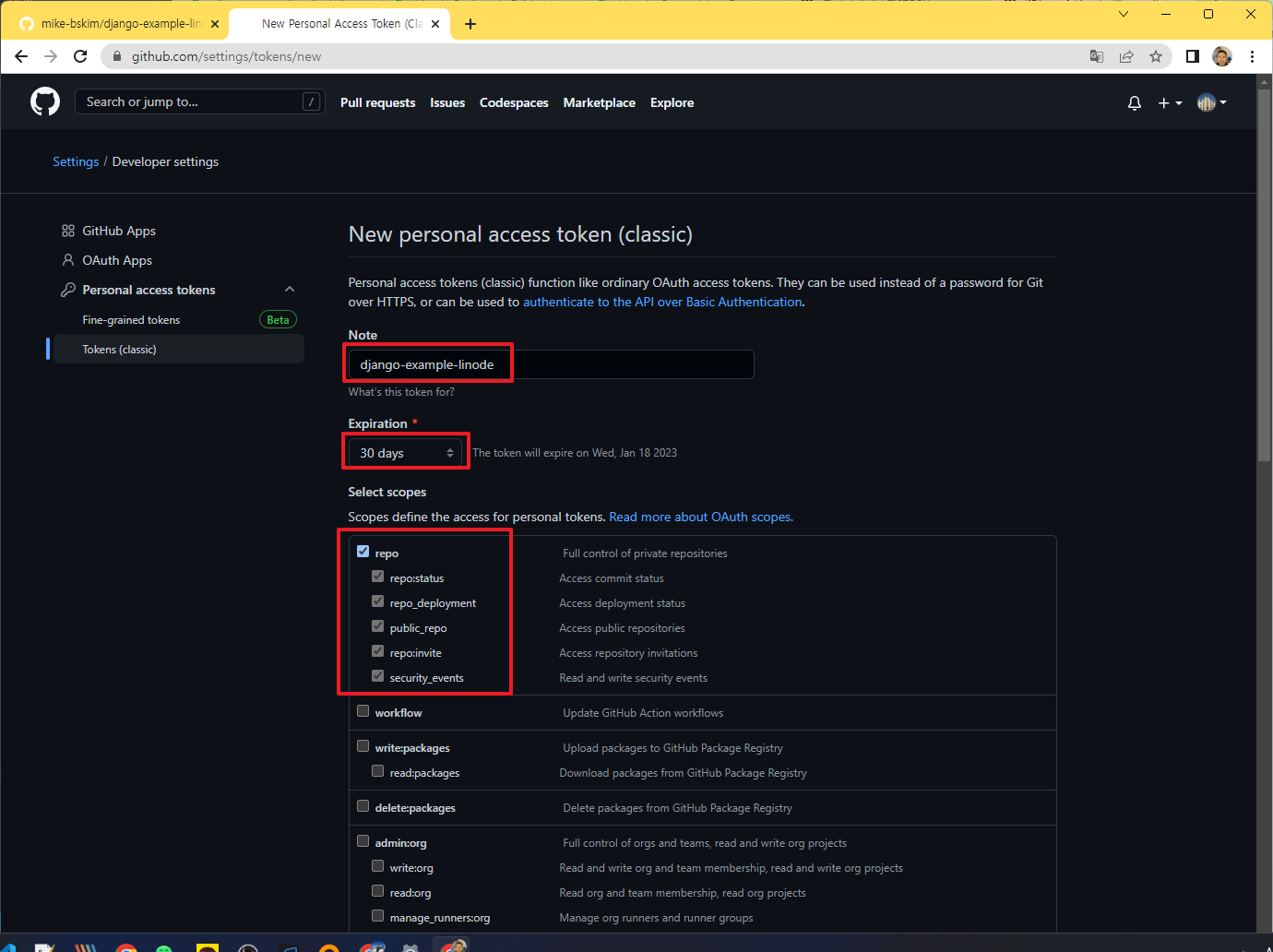Reload the page
This screenshot has height=952, width=1273.
[x=80, y=56]
